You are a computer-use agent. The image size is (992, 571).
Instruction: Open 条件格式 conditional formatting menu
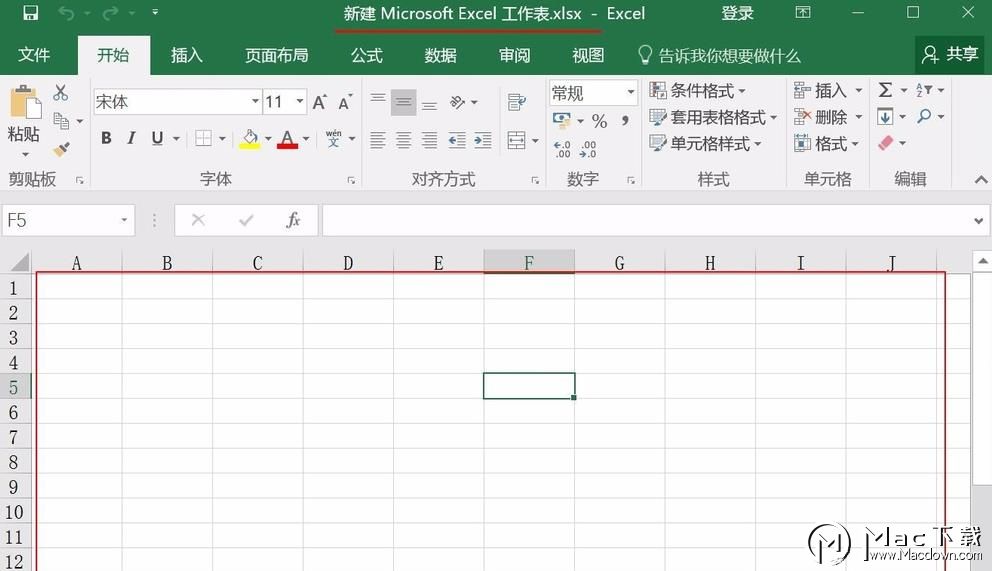[698, 90]
